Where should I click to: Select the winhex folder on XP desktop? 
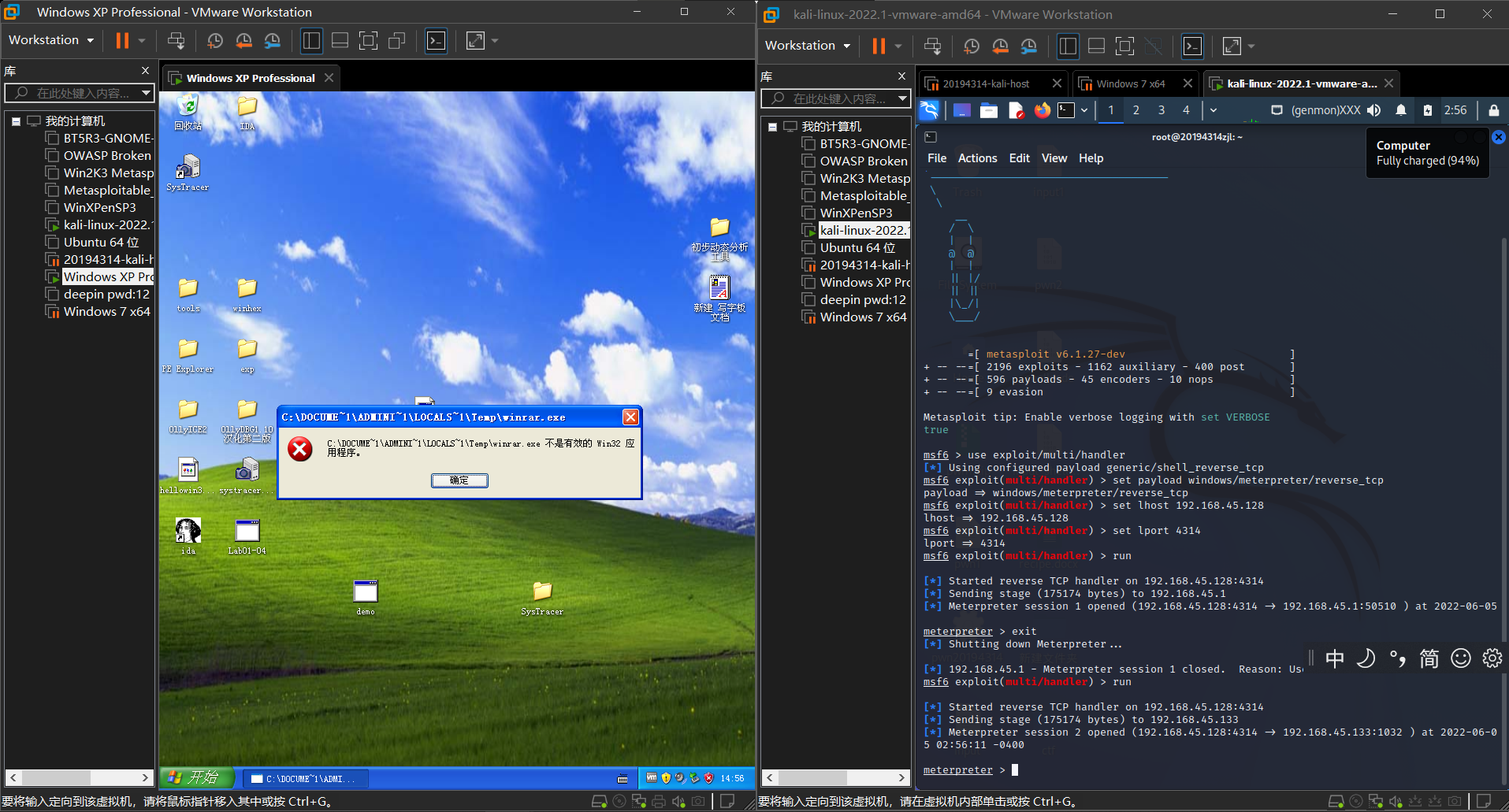click(247, 295)
